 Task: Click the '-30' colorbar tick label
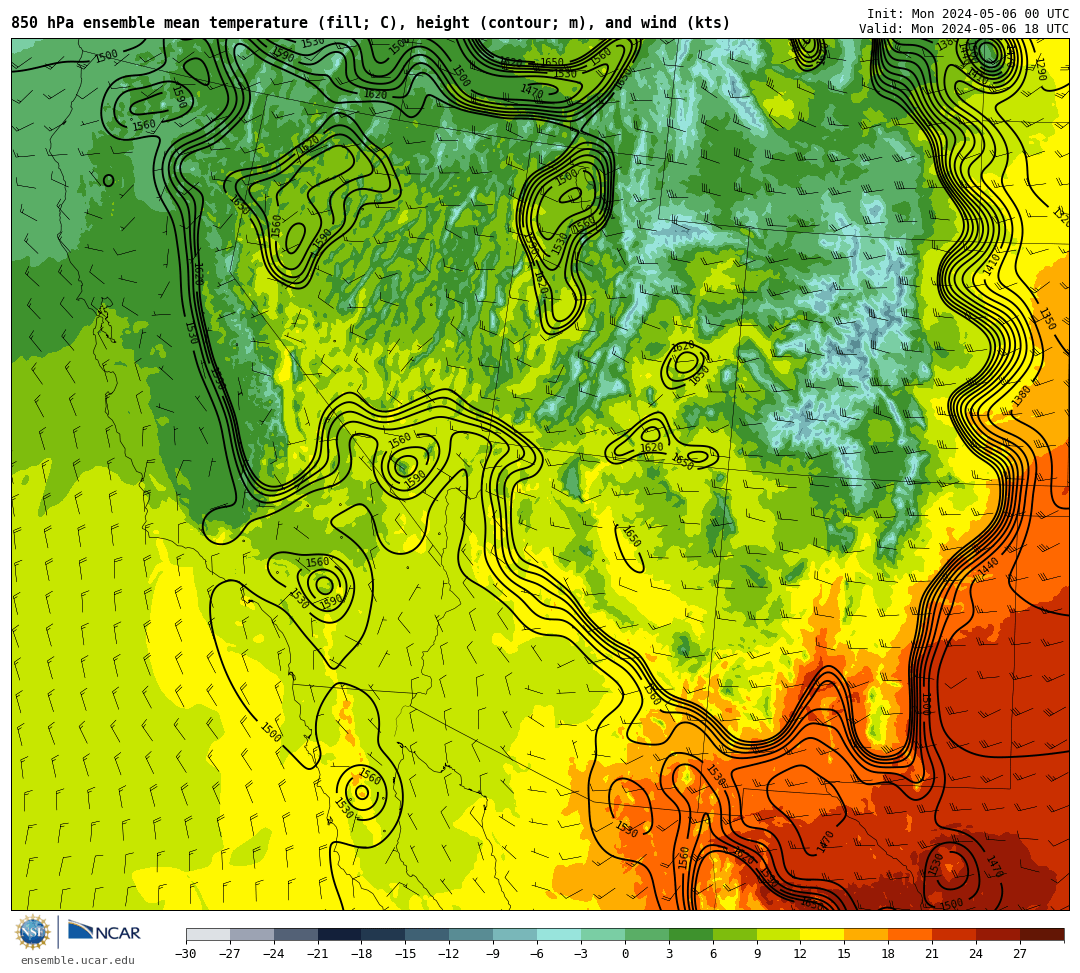coord(186,954)
